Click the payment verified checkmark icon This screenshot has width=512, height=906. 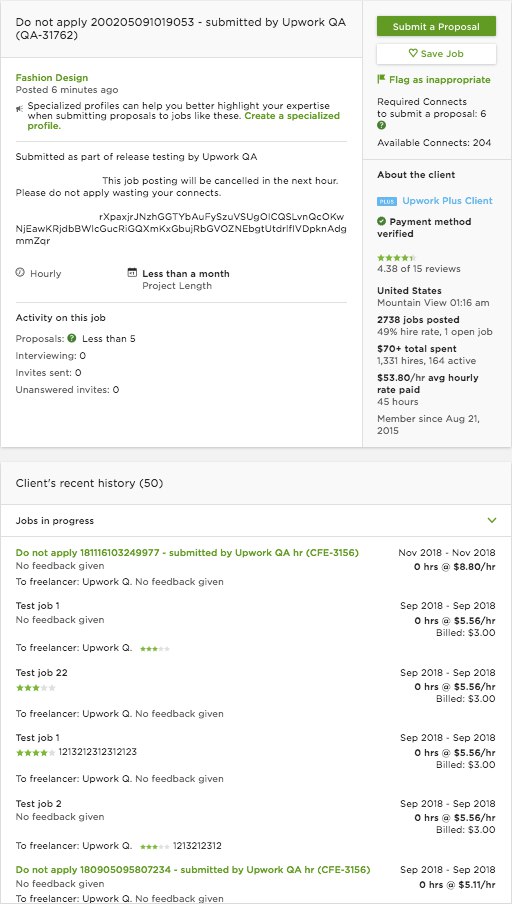tap(381, 221)
